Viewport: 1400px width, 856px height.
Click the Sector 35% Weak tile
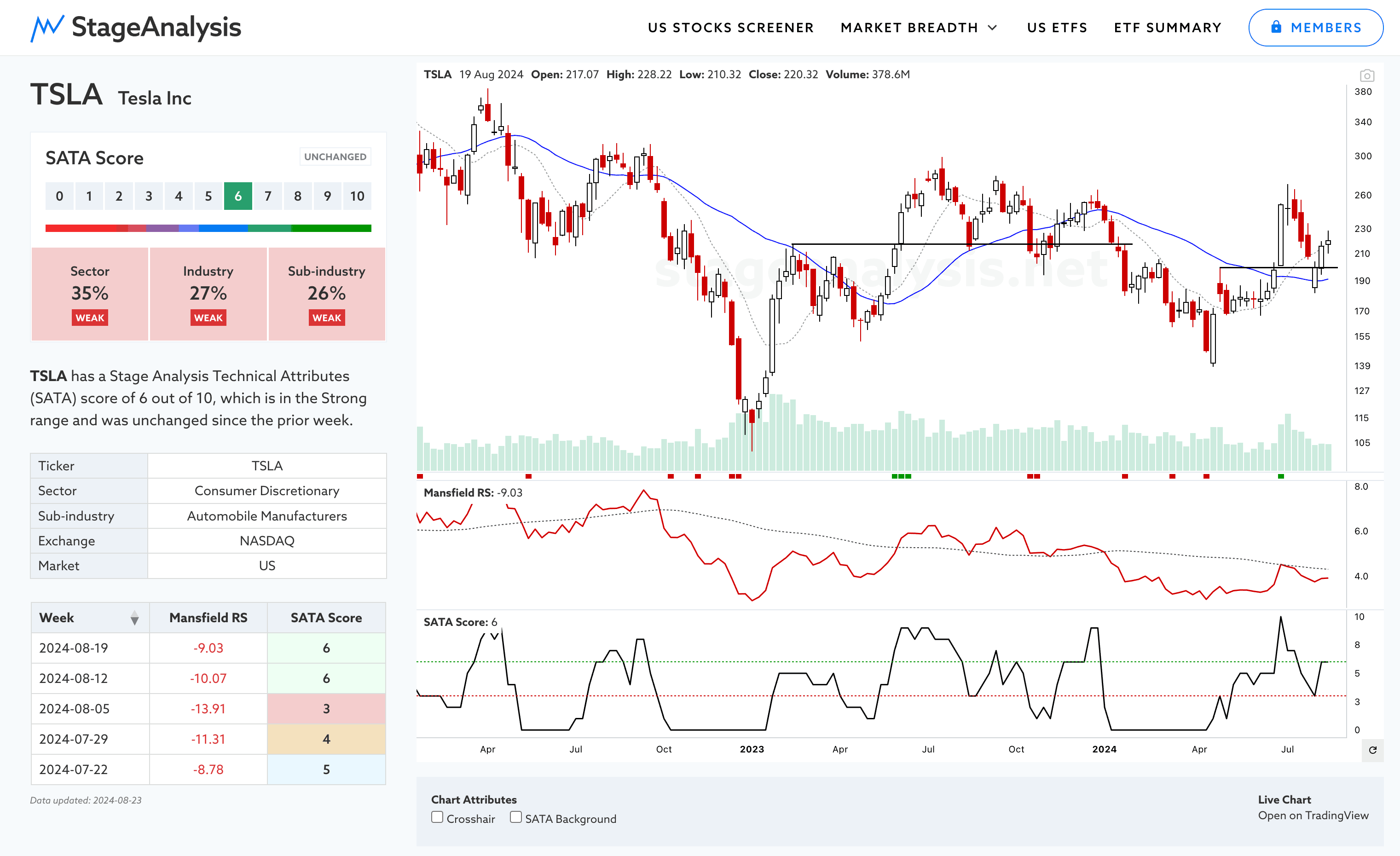pyautogui.click(x=90, y=294)
